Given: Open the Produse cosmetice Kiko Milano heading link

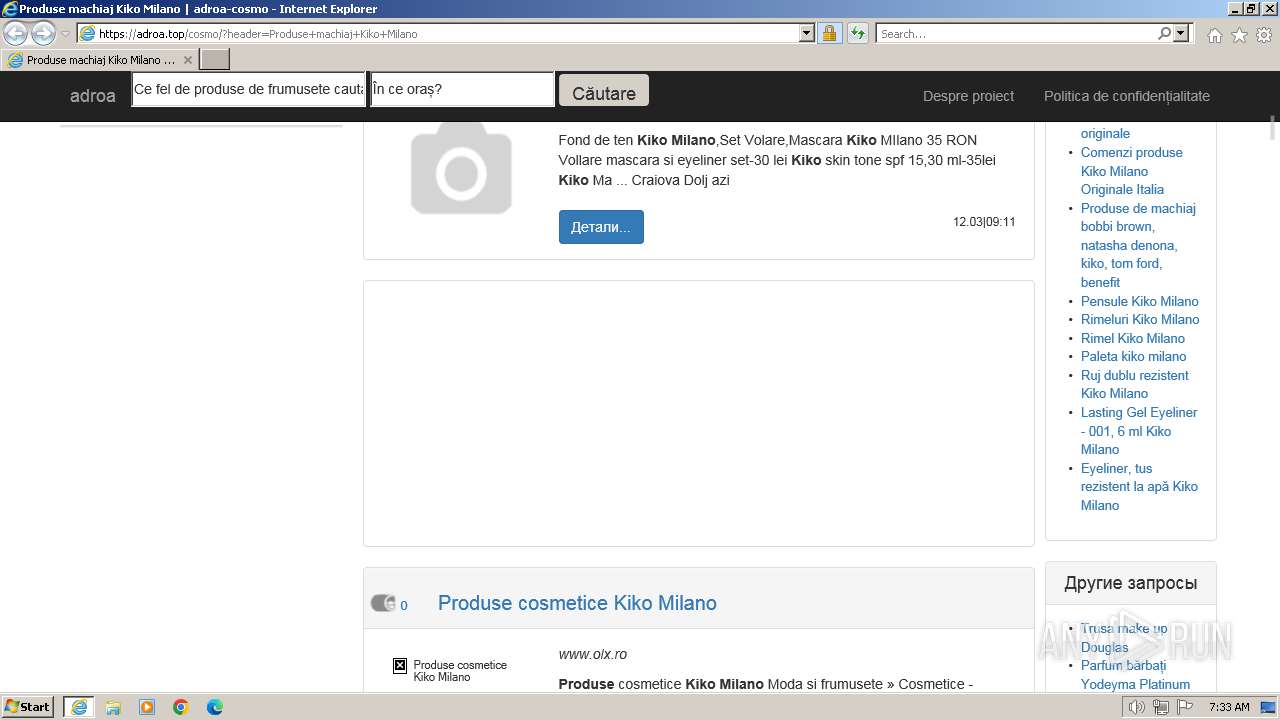Looking at the screenshot, I should (x=577, y=603).
